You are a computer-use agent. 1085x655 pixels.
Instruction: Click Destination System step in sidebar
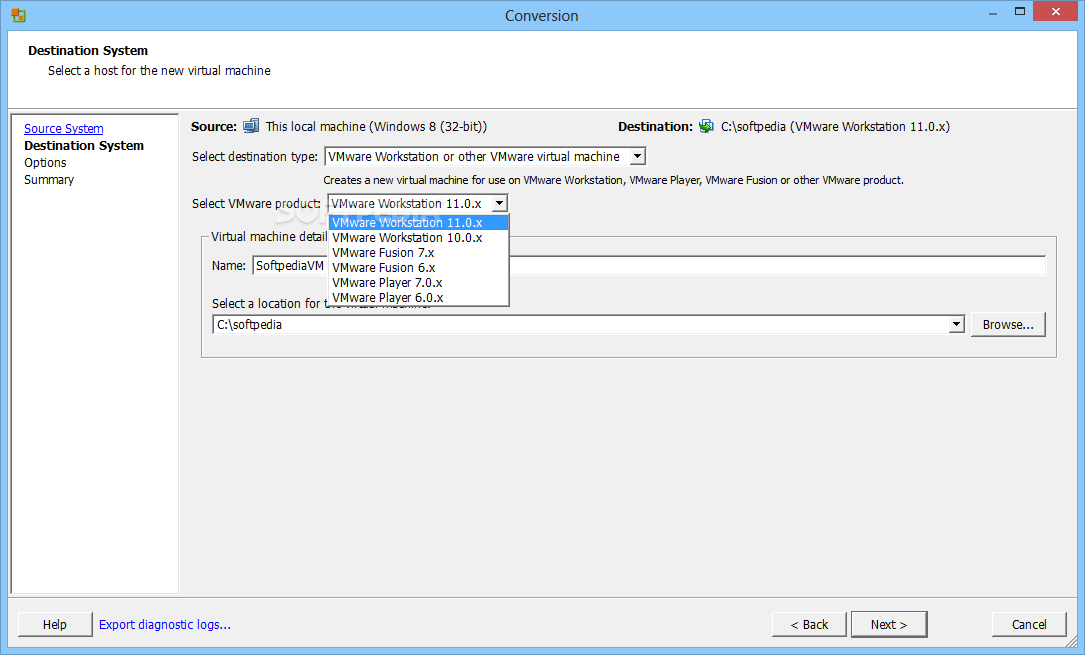pyautogui.click(x=84, y=145)
